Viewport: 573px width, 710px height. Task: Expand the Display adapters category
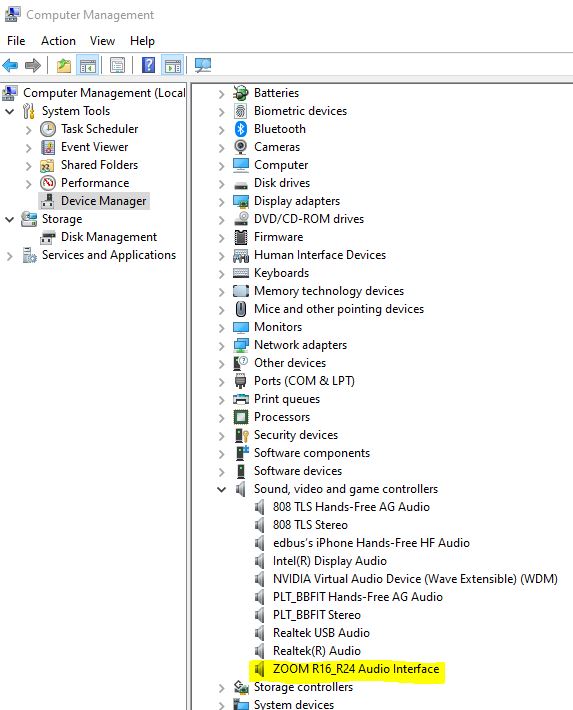221,202
